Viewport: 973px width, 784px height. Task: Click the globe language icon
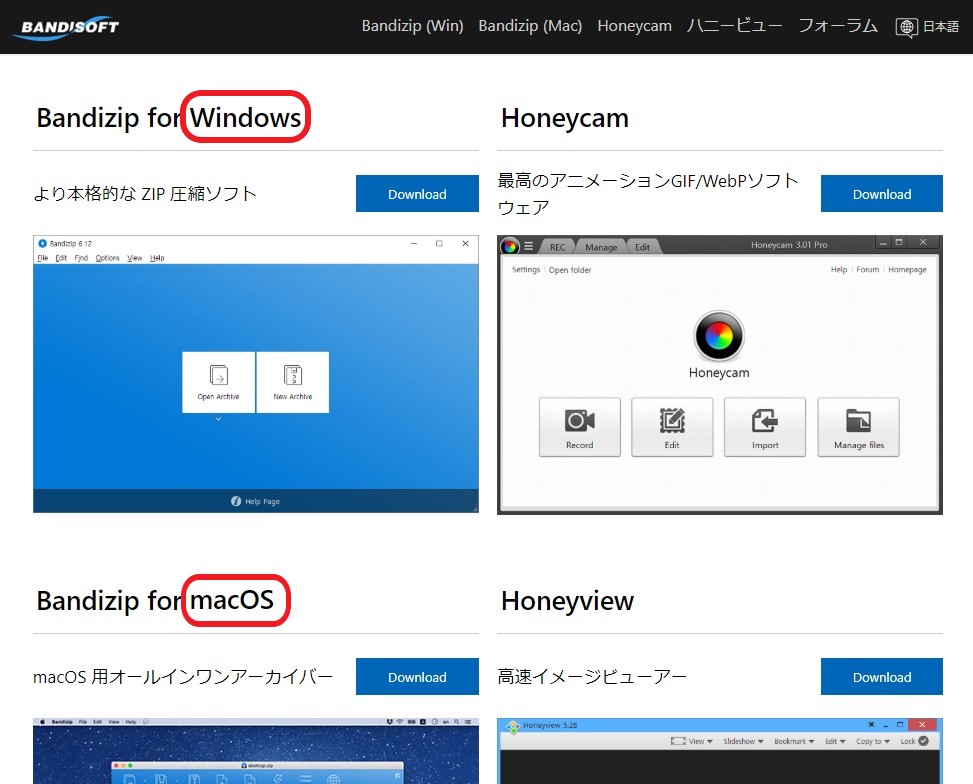click(907, 27)
